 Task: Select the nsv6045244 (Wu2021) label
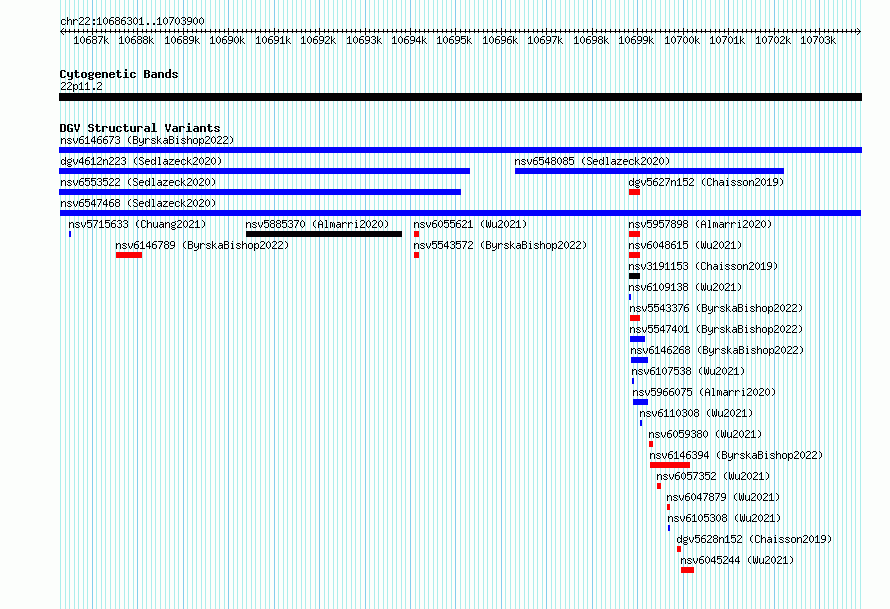coord(737,560)
